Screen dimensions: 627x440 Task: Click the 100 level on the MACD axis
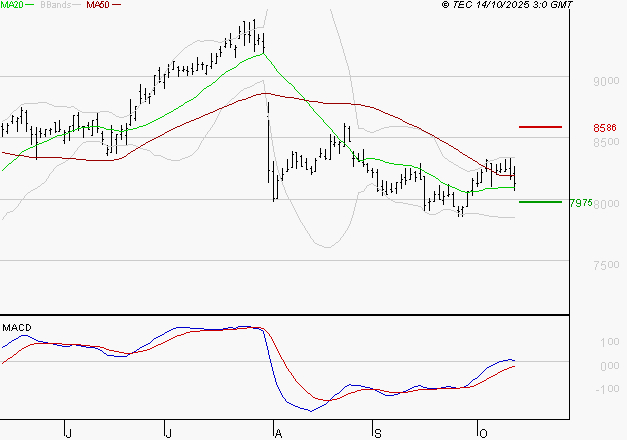pos(609,343)
